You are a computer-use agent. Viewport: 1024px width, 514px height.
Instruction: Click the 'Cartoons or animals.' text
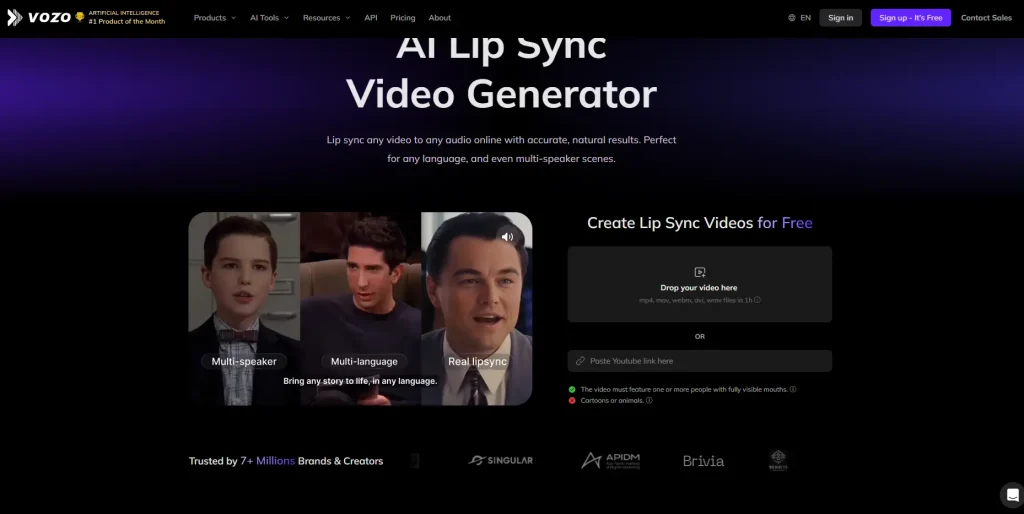[x=612, y=400]
